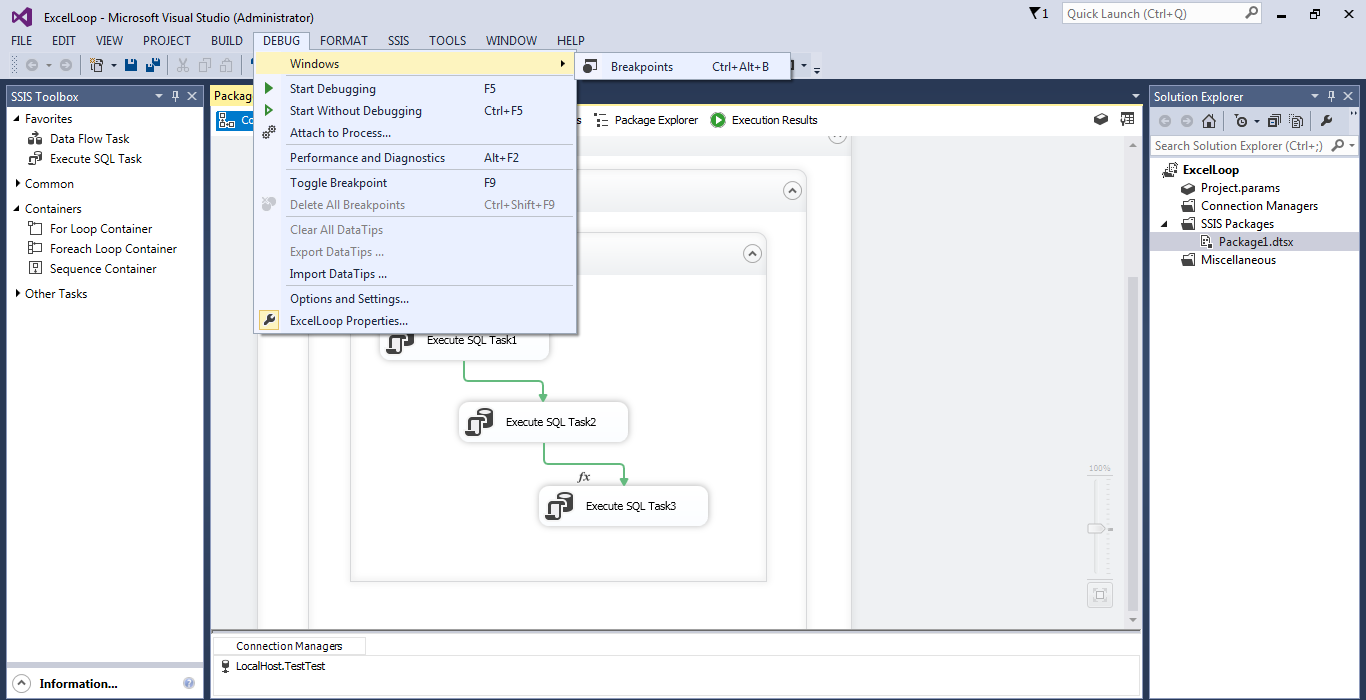1366x700 pixels.
Task: Click the Execute SQL Task2 node icon
Action: (x=480, y=422)
